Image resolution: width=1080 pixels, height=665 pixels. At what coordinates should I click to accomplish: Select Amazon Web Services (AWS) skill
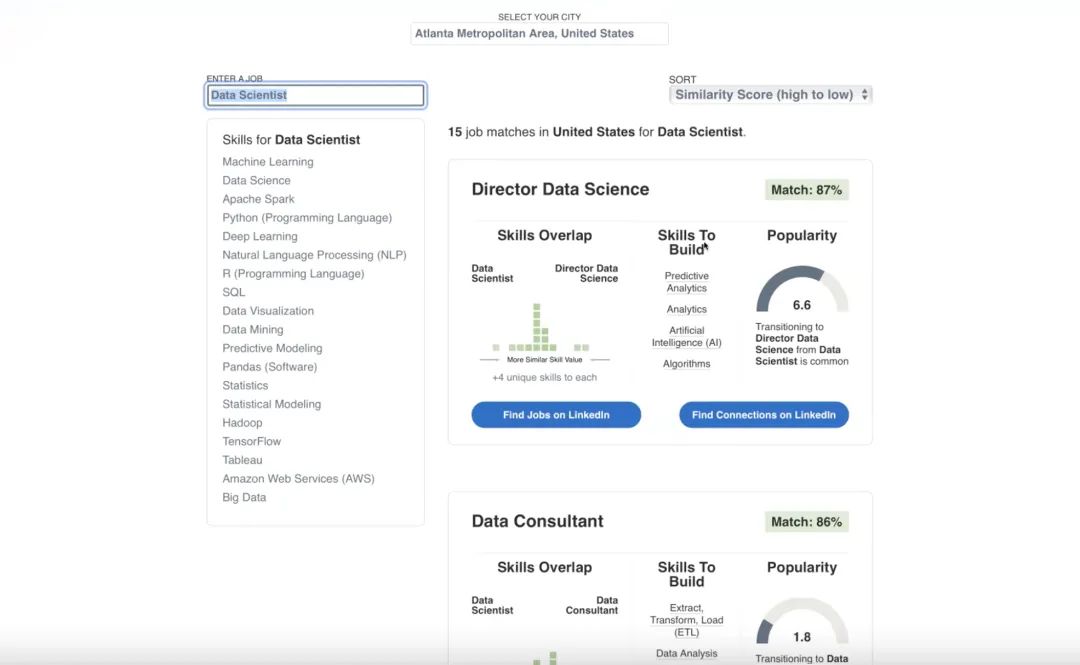[298, 479]
